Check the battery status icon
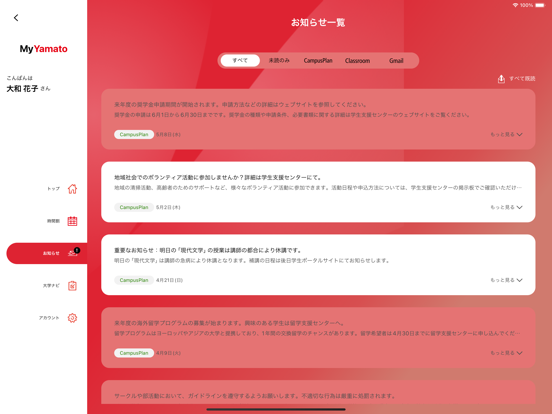Viewport: 552px width, 414px height. [540, 5]
